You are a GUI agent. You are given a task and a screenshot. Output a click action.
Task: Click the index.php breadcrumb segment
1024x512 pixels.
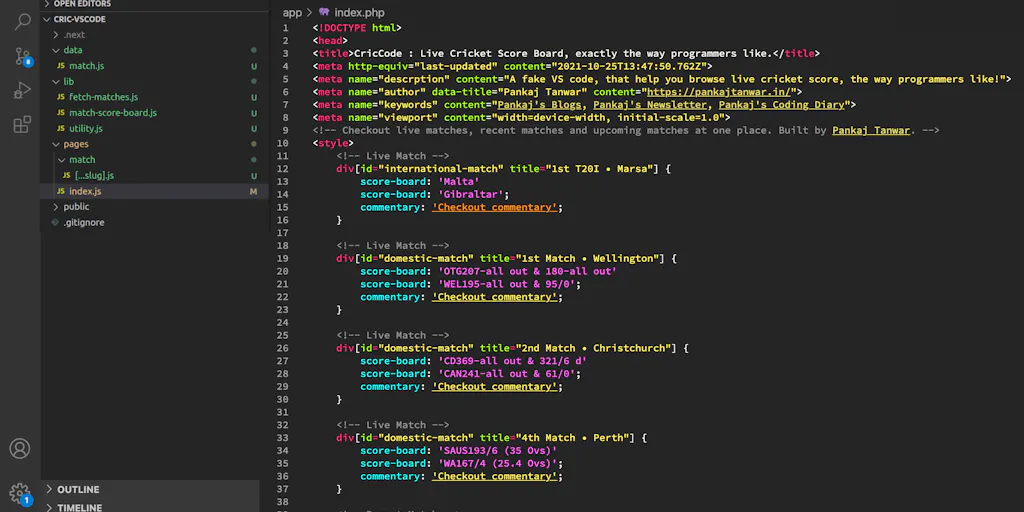359,13
